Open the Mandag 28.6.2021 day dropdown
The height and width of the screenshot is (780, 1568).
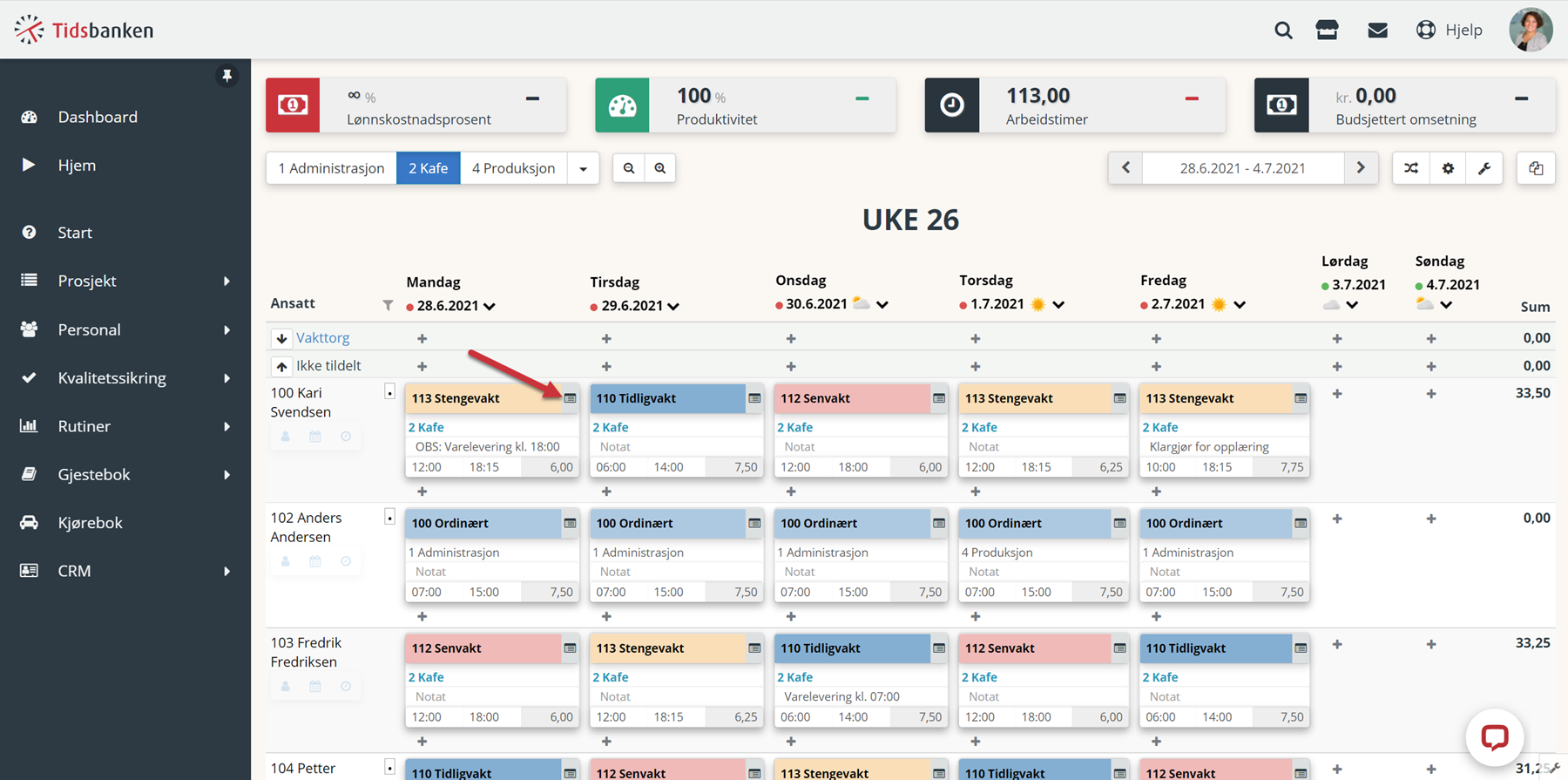pos(490,306)
